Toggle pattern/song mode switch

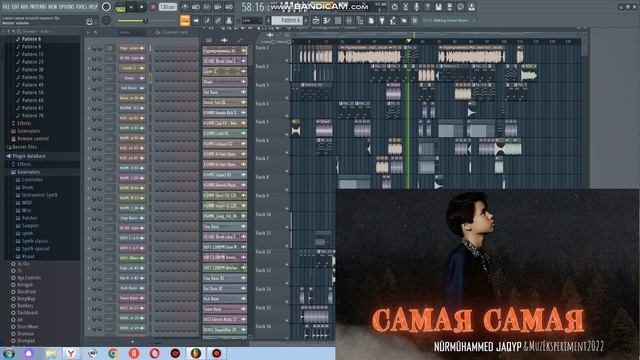(121, 7)
